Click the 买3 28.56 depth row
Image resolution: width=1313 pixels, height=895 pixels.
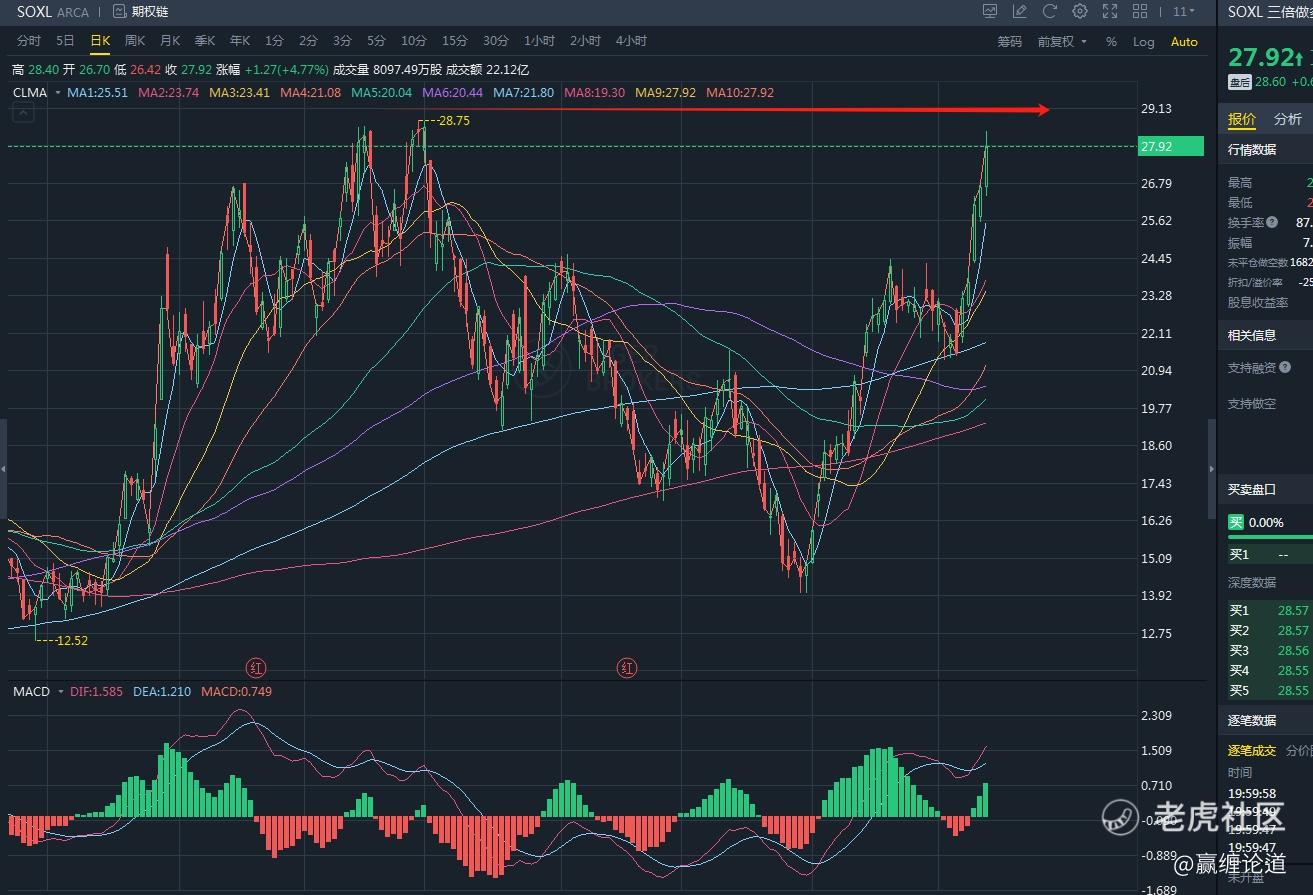click(1270, 650)
